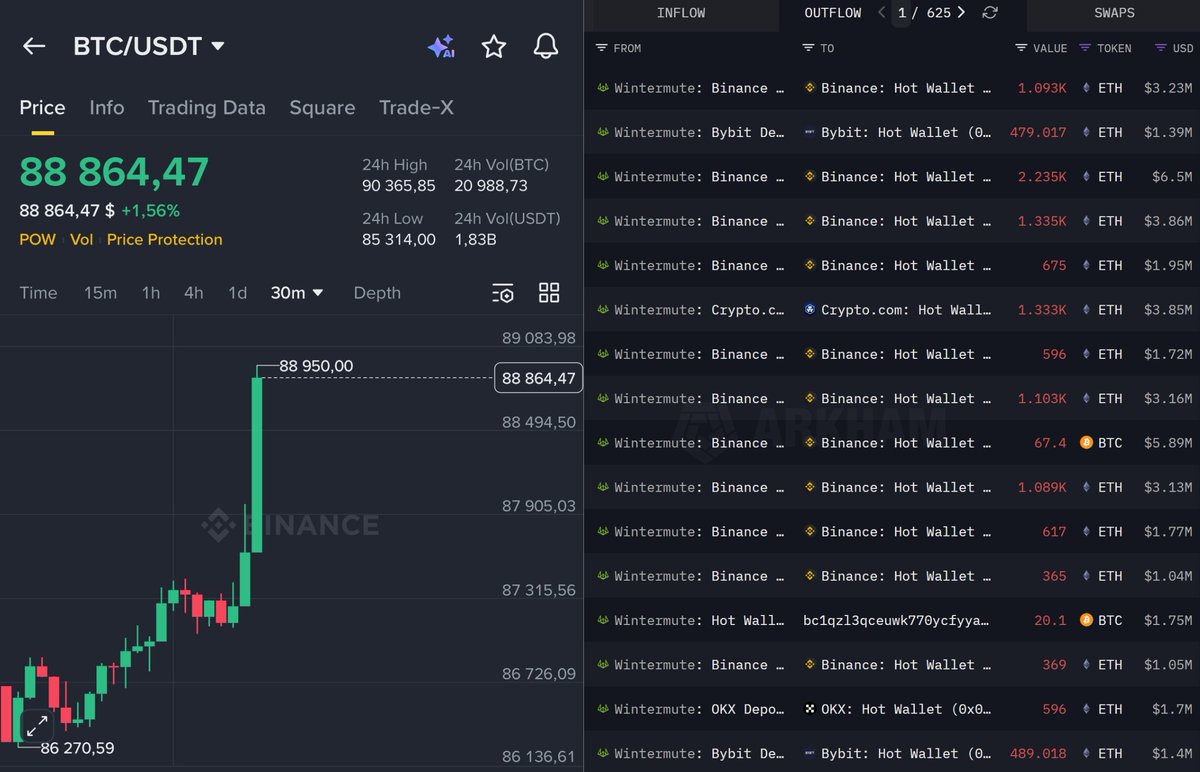Screen dimensions: 1200x772
Task: Select the 1d chart interval
Action: (237, 293)
